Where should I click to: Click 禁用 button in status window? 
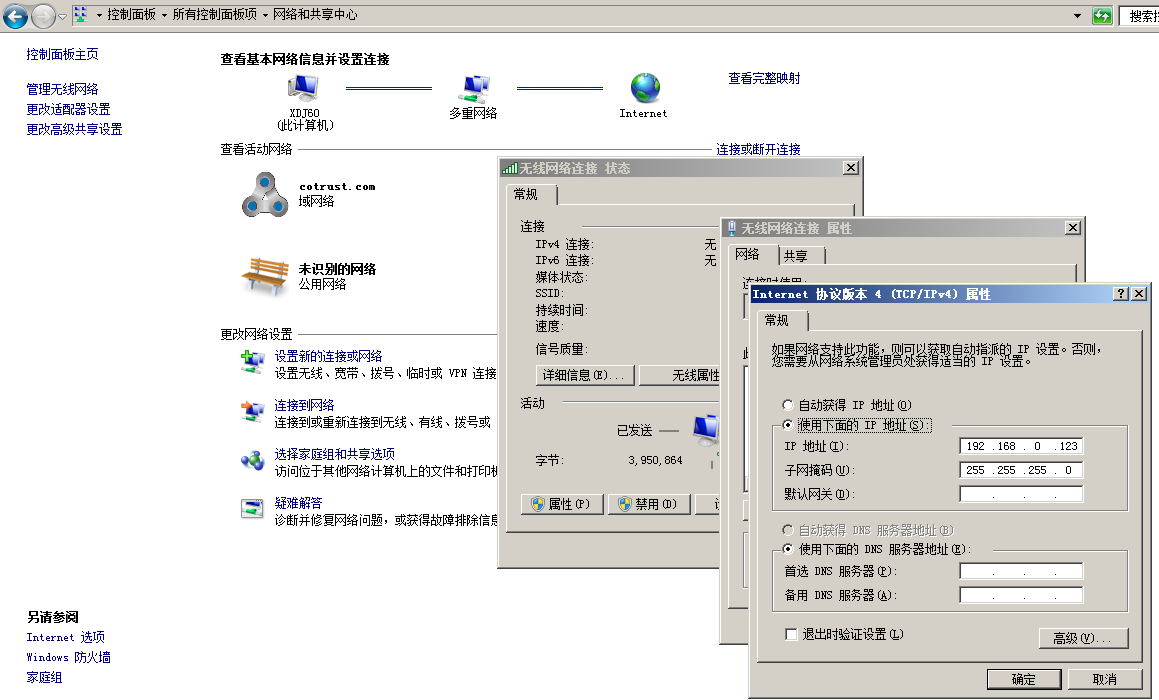point(648,504)
